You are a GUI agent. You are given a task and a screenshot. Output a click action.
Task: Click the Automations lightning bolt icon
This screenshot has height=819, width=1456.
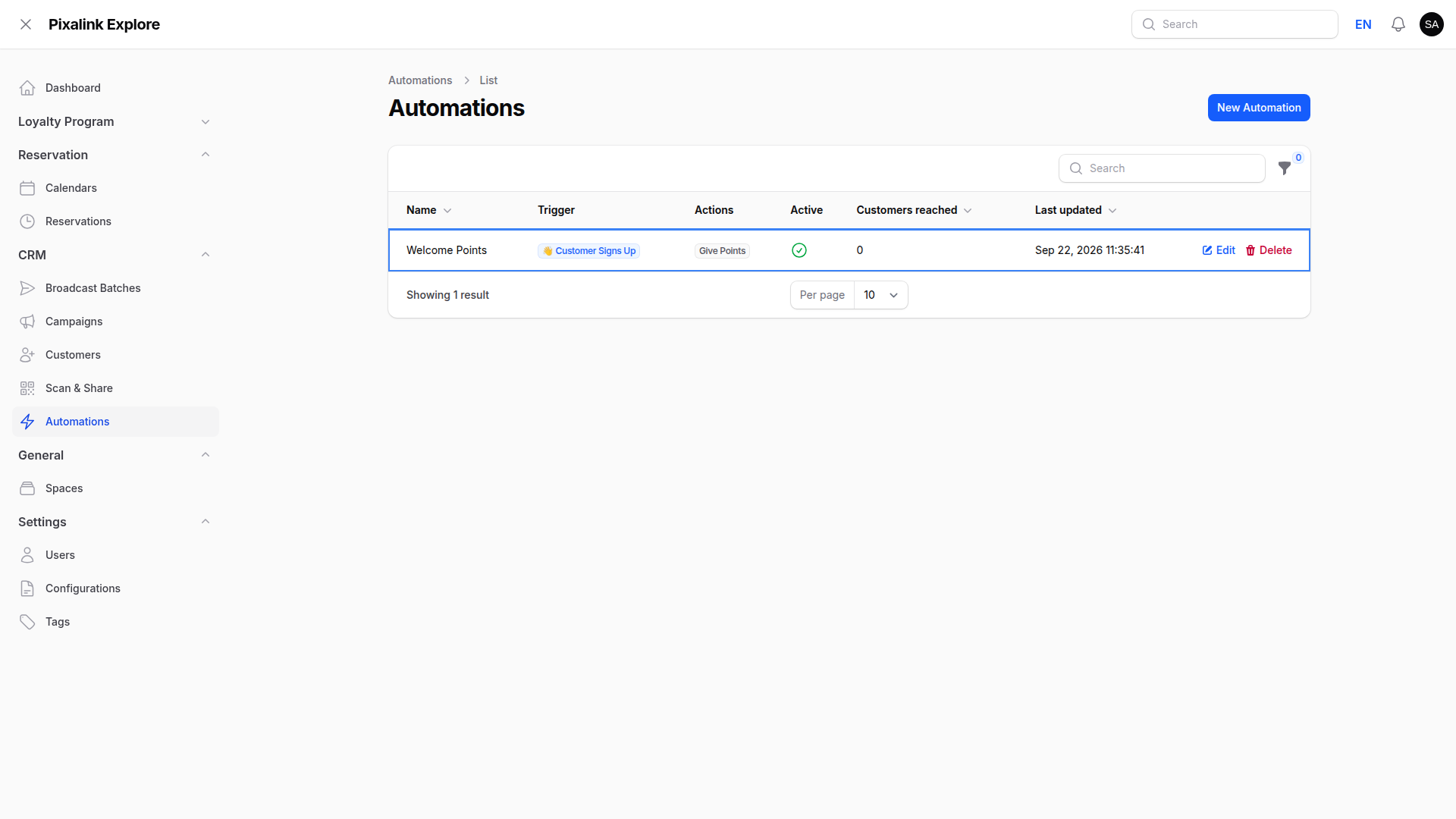[27, 422]
